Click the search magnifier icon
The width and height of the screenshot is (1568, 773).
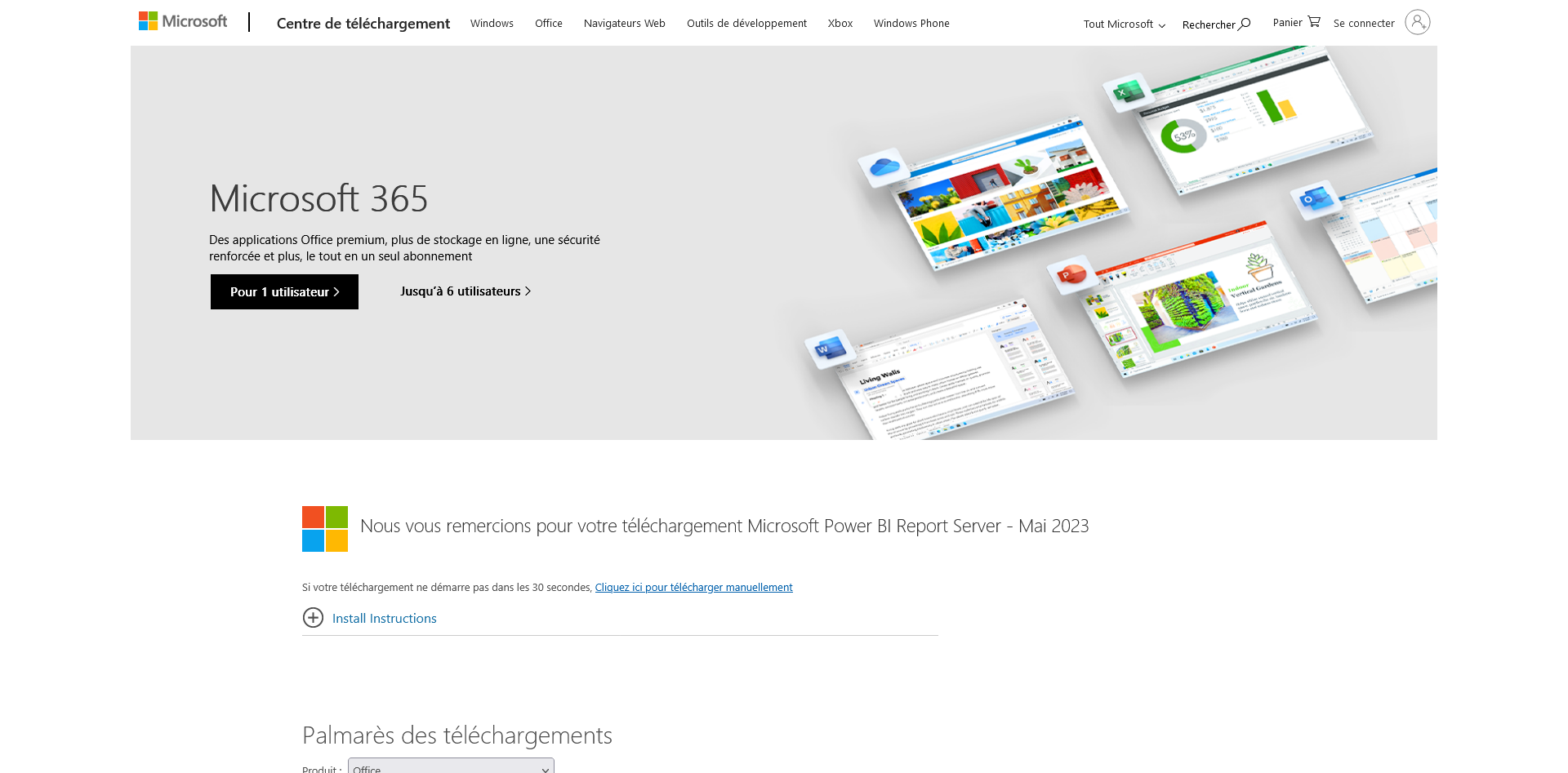[x=1245, y=24]
